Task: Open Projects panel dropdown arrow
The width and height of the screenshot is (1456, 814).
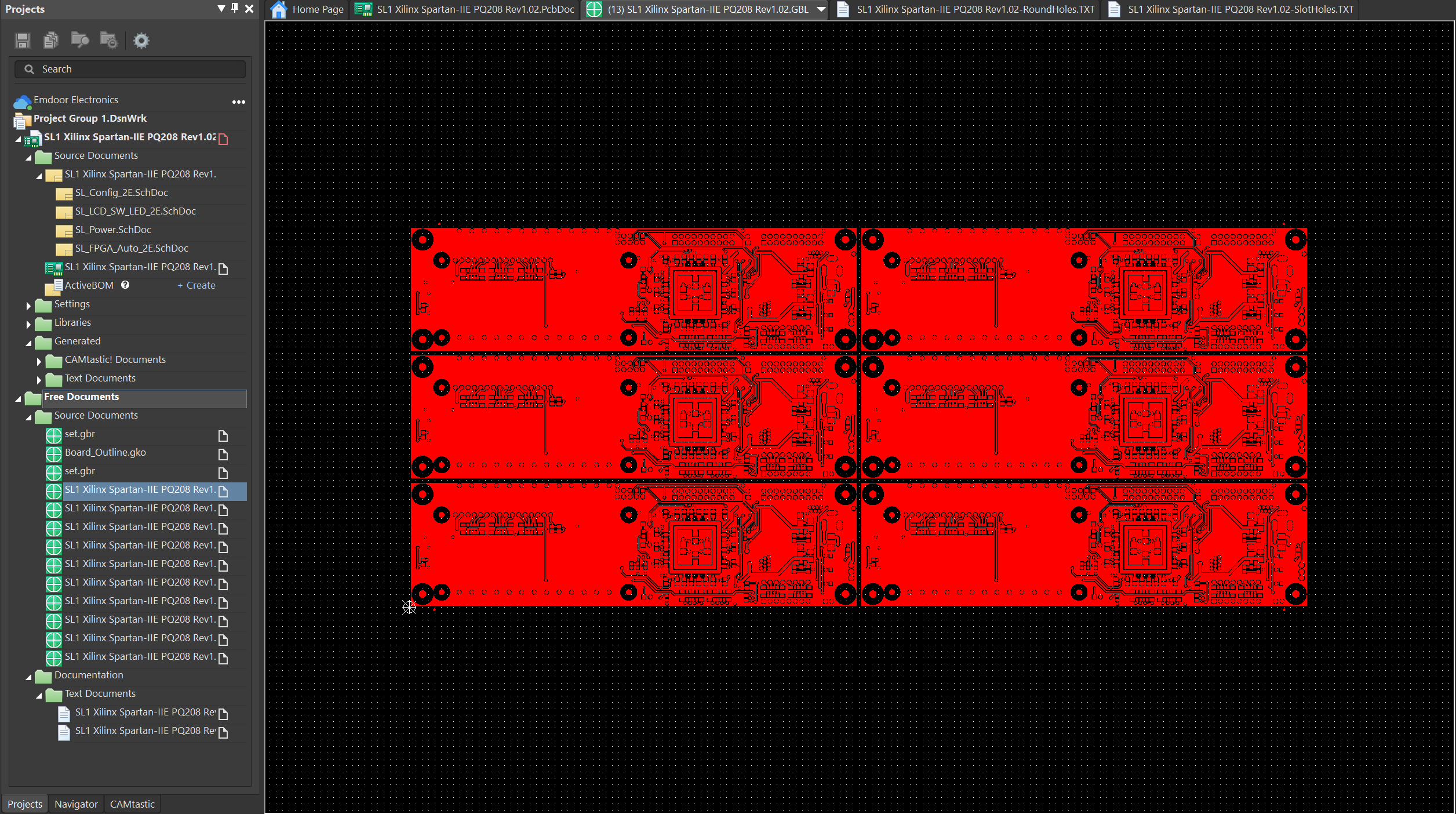Action: pos(221,8)
